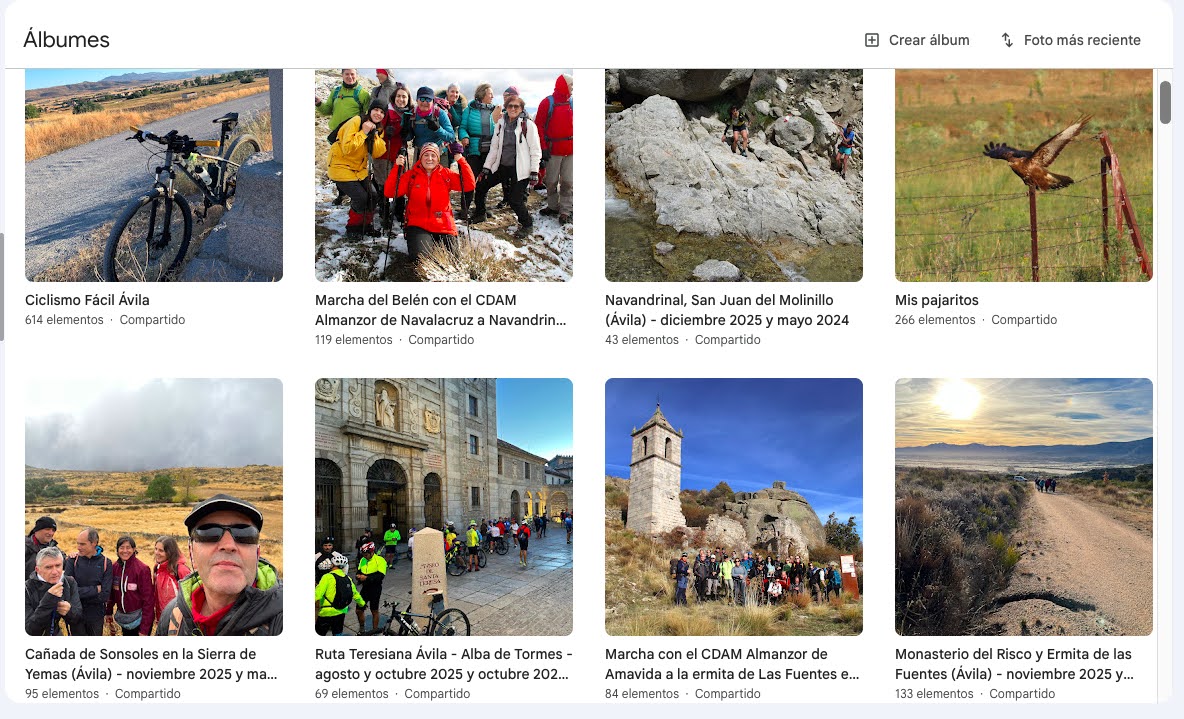Open the Navandrinal rocky stream album thumbnail
This screenshot has width=1184, height=719.
[734, 175]
